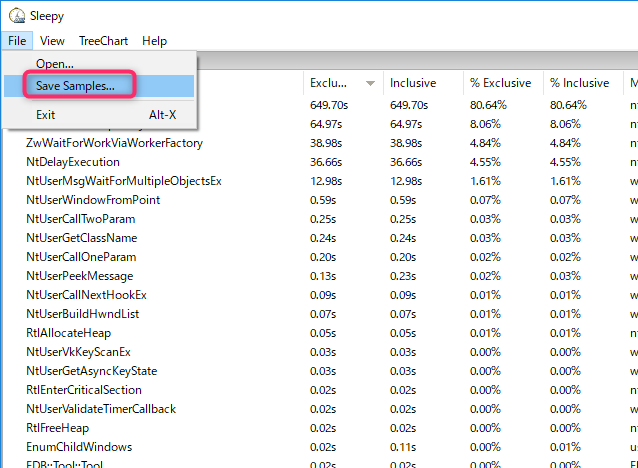
Task: Select the NtUserCallNextHookEx row
Action: [319, 295]
